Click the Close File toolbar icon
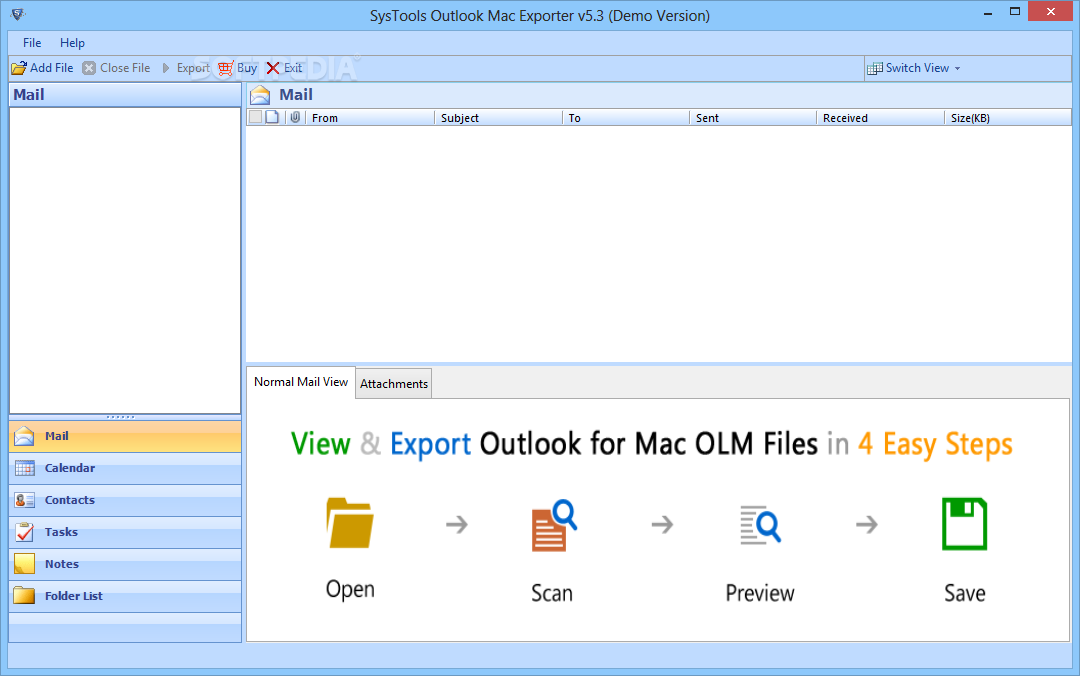 89,68
